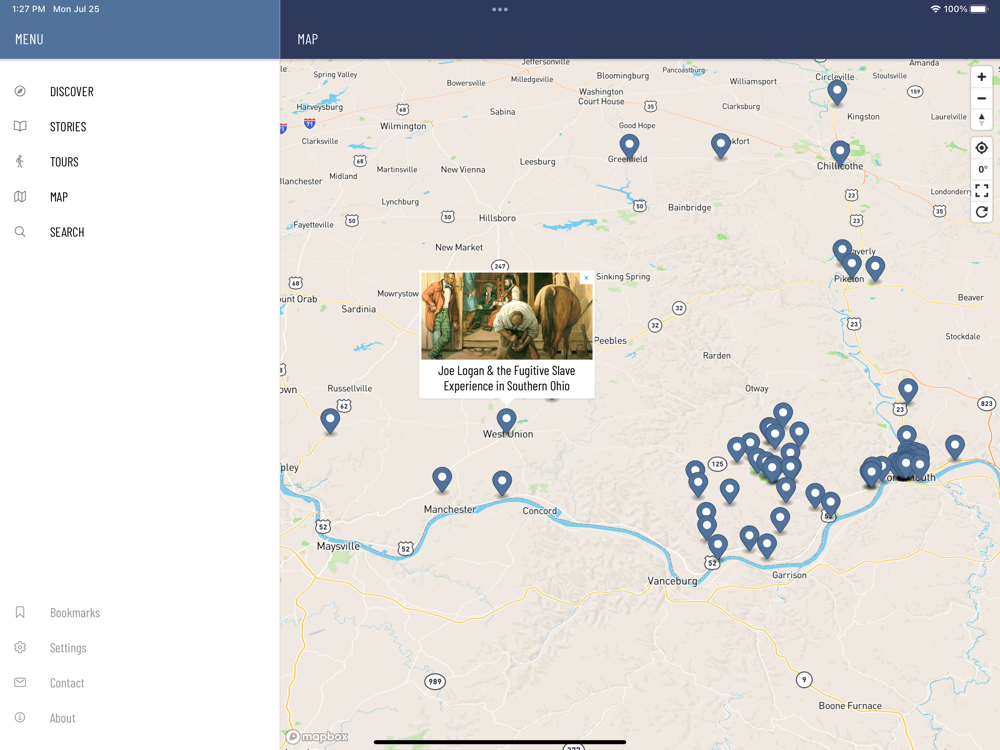This screenshot has height=750, width=1000.
Task: Click the Settings gear icon
Action: point(20,647)
